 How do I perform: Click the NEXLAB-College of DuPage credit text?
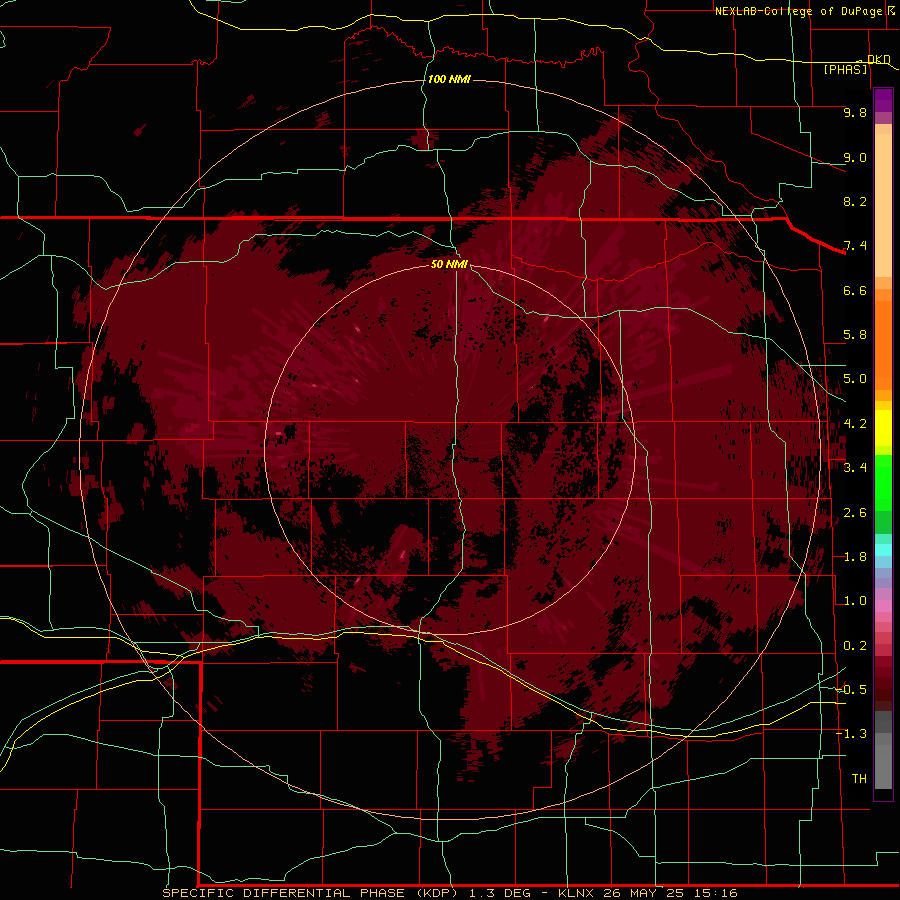click(x=798, y=11)
